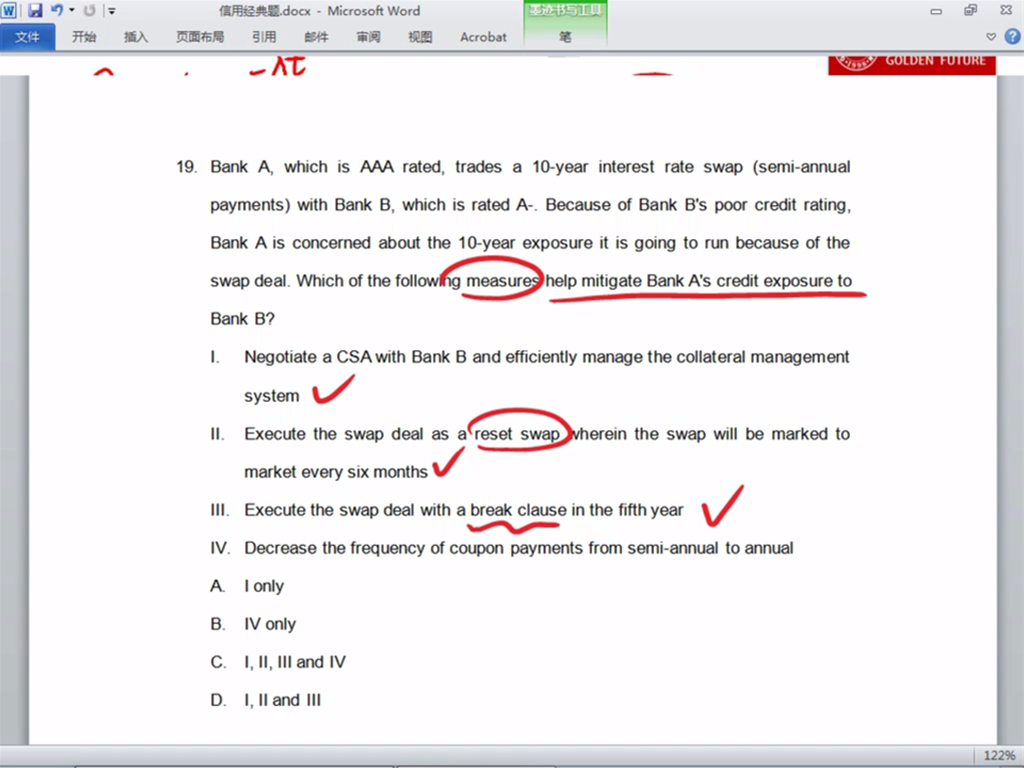The image size is (1024, 768).
Task: Click answer 'C. I, II, III and IV'
Action: pos(278,662)
